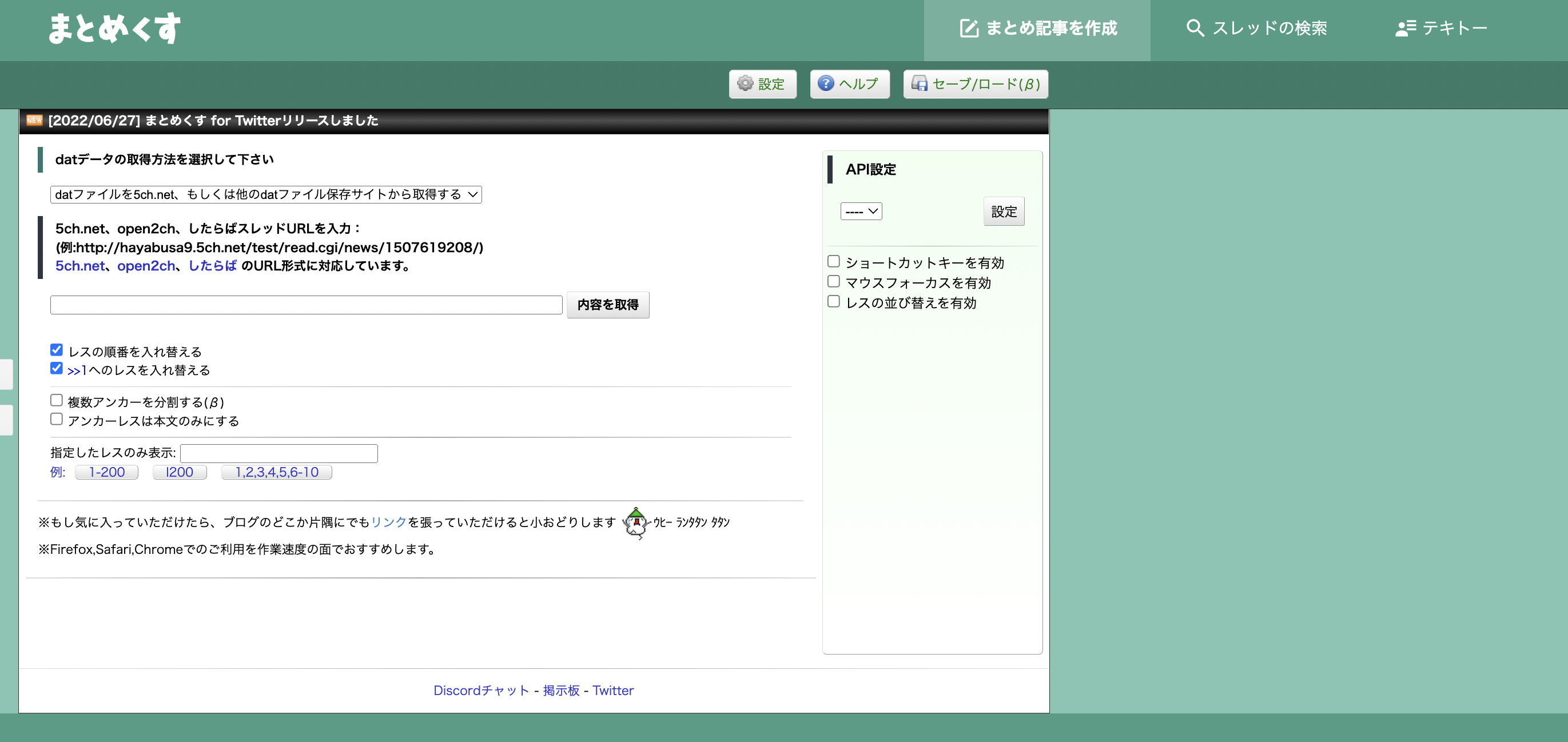Click the magnifying glass search icon
The image size is (1568, 742).
click(x=1195, y=27)
